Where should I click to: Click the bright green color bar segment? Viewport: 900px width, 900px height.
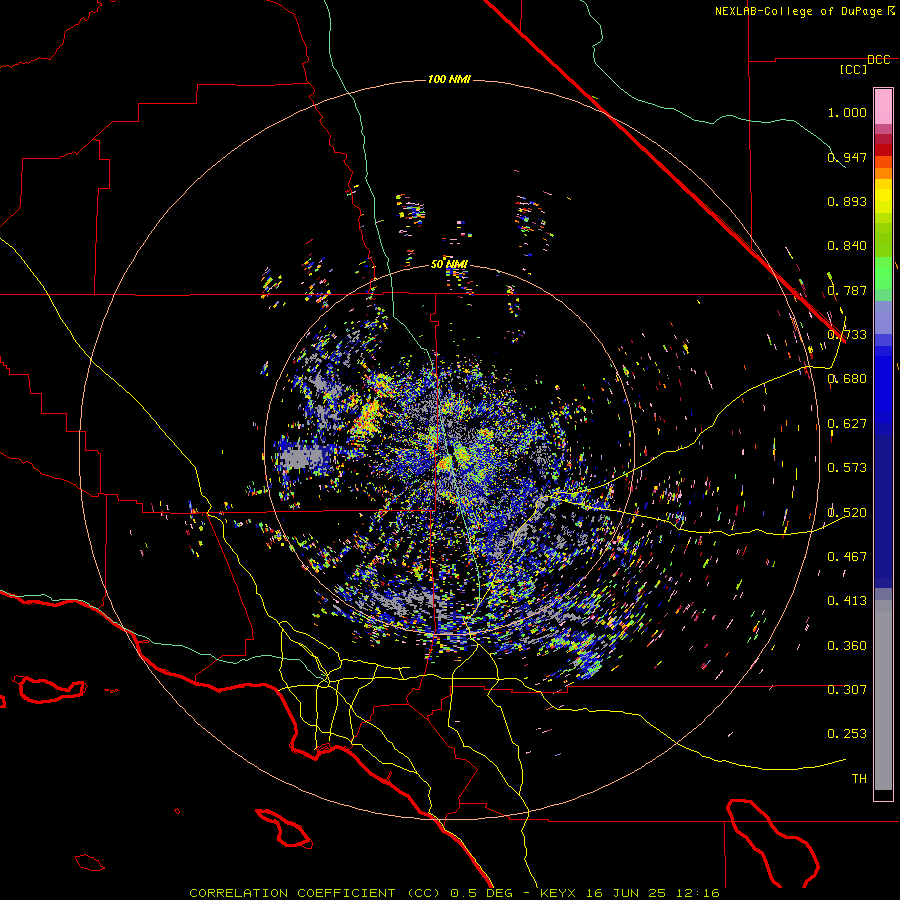click(883, 273)
